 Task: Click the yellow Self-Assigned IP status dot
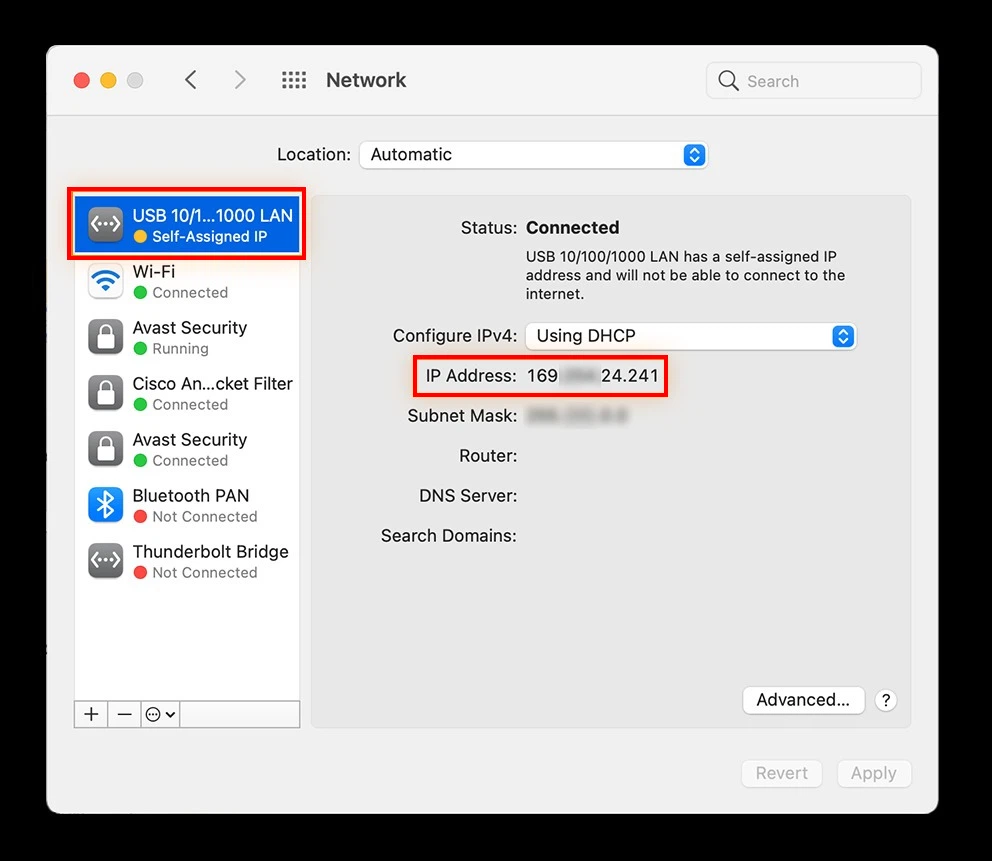click(140, 237)
